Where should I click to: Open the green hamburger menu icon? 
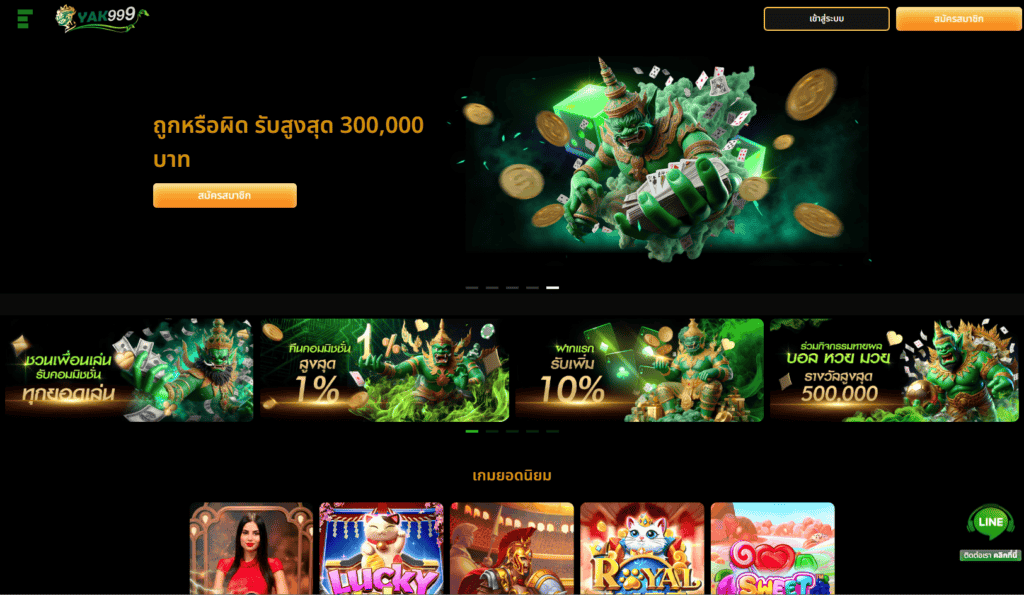(x=25, y=19)
